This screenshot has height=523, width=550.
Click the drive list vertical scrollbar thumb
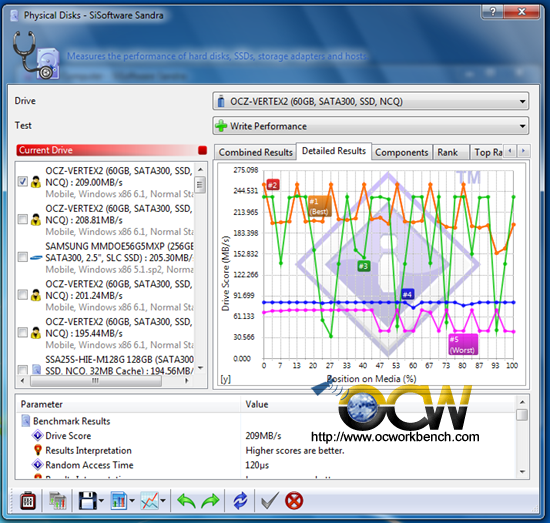click(200, 184)
